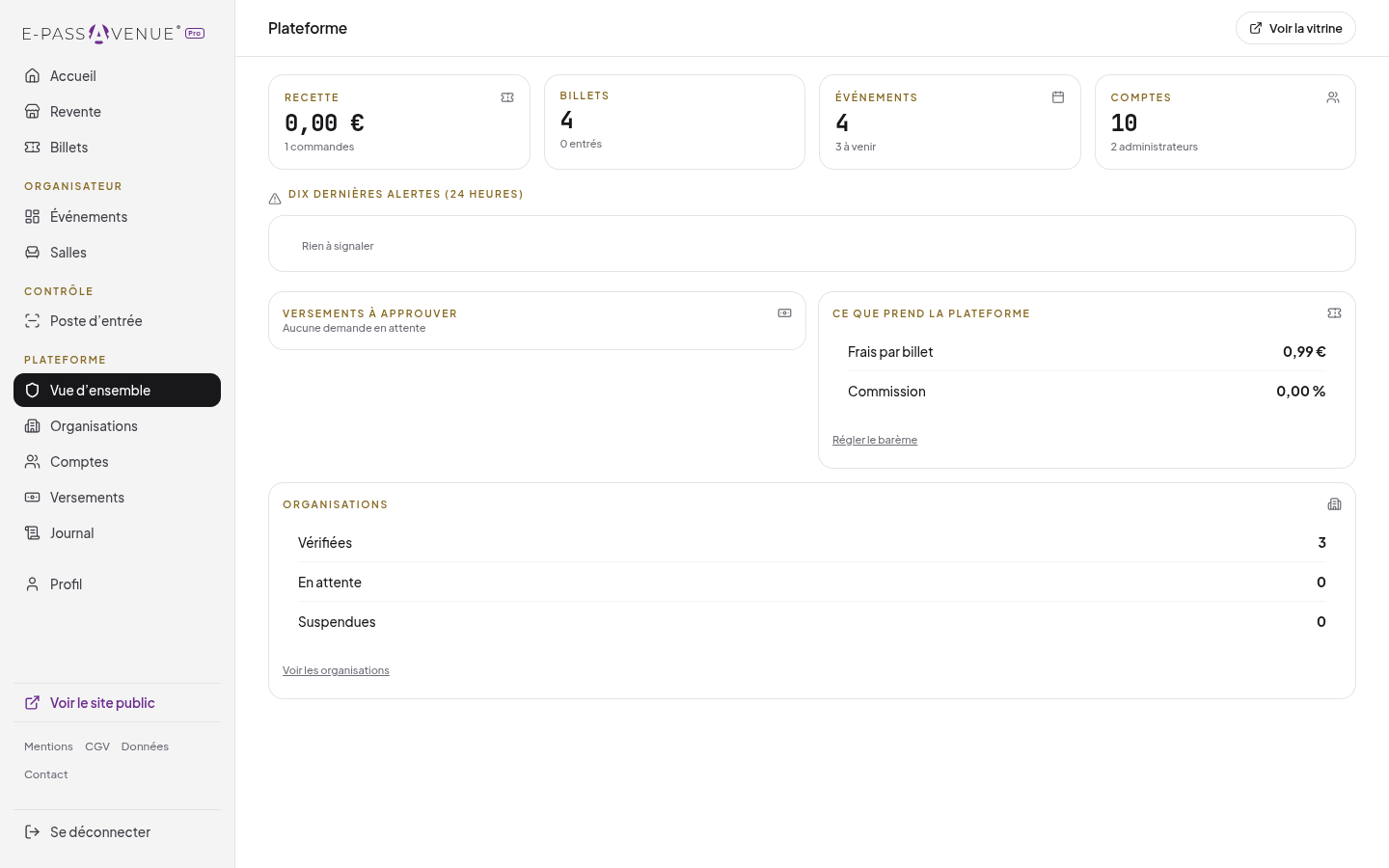Open Voir le site public link
The image size is (1389, 868).
pos(117,703)
